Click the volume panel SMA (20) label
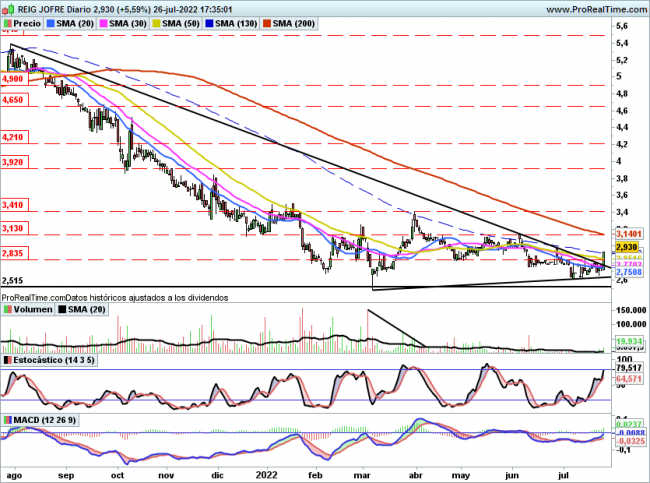This screenshot has height=483, width=650. coord(87,309)
